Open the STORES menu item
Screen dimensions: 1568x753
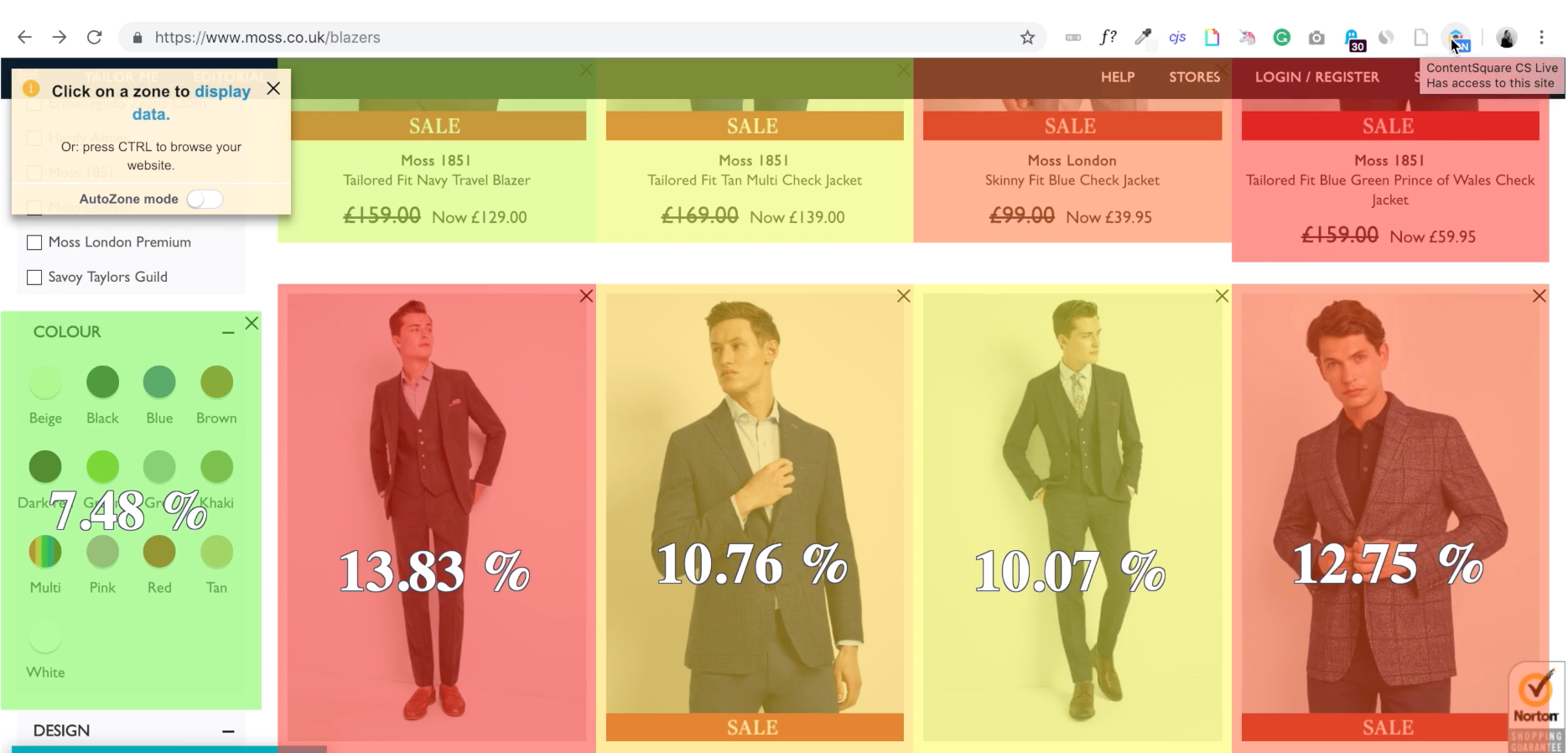[1194, 77]
